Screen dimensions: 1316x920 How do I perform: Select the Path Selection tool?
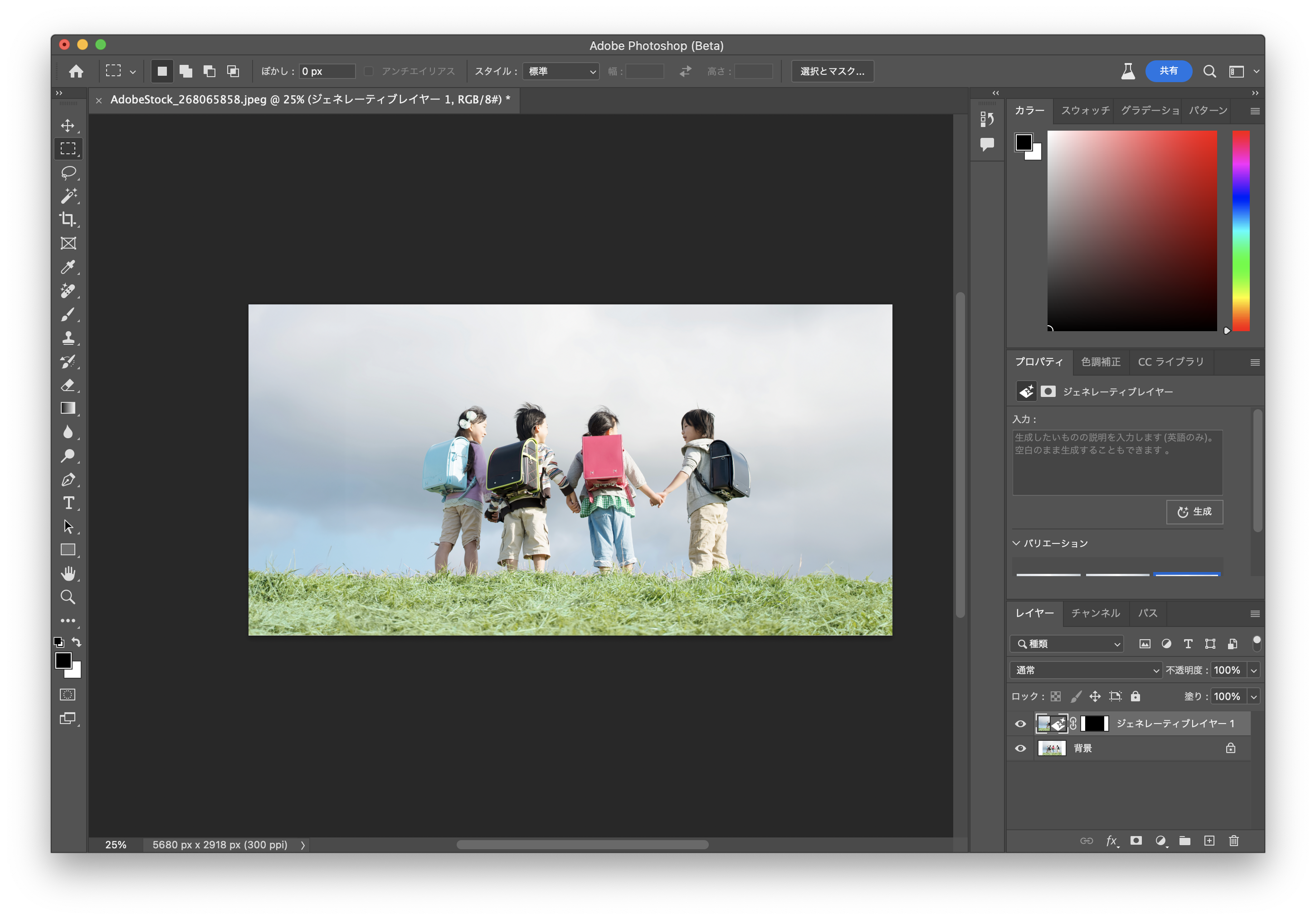pyautogui.click(x=68, y=526)
